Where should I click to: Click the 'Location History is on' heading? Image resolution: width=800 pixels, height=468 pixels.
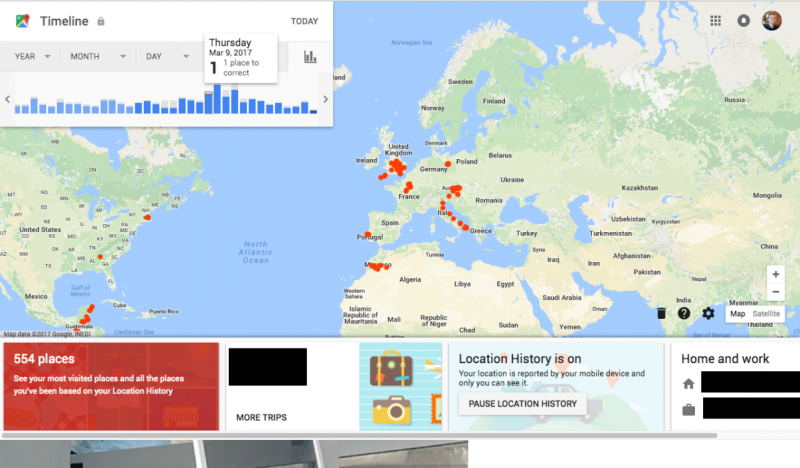[x=520, y=359]
